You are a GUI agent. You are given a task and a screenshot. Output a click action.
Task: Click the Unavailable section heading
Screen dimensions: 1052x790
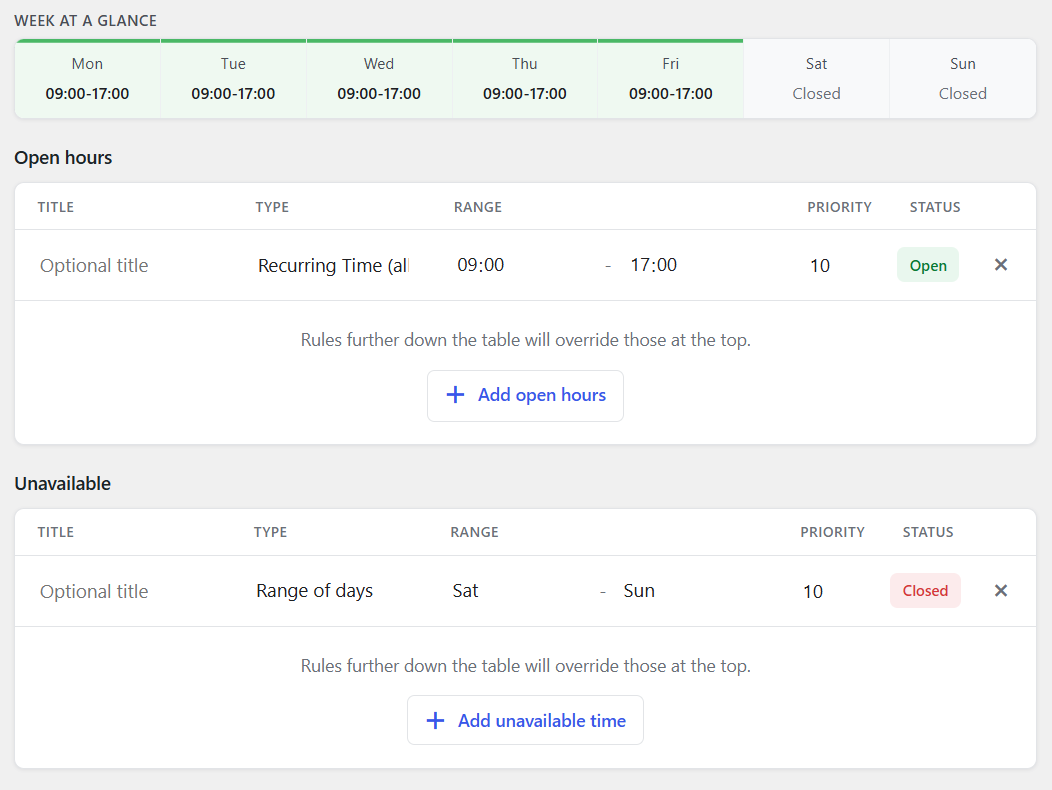[x=62, y=483]
